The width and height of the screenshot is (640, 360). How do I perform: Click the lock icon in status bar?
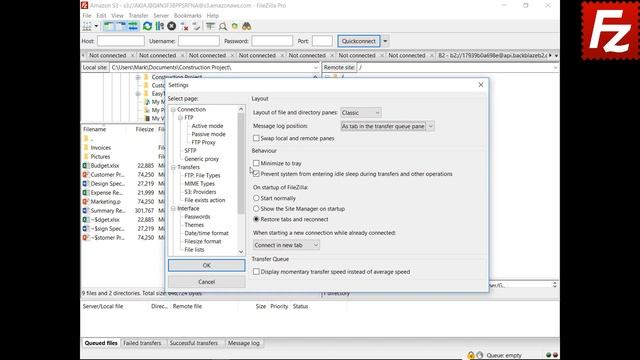pos(471,355)
